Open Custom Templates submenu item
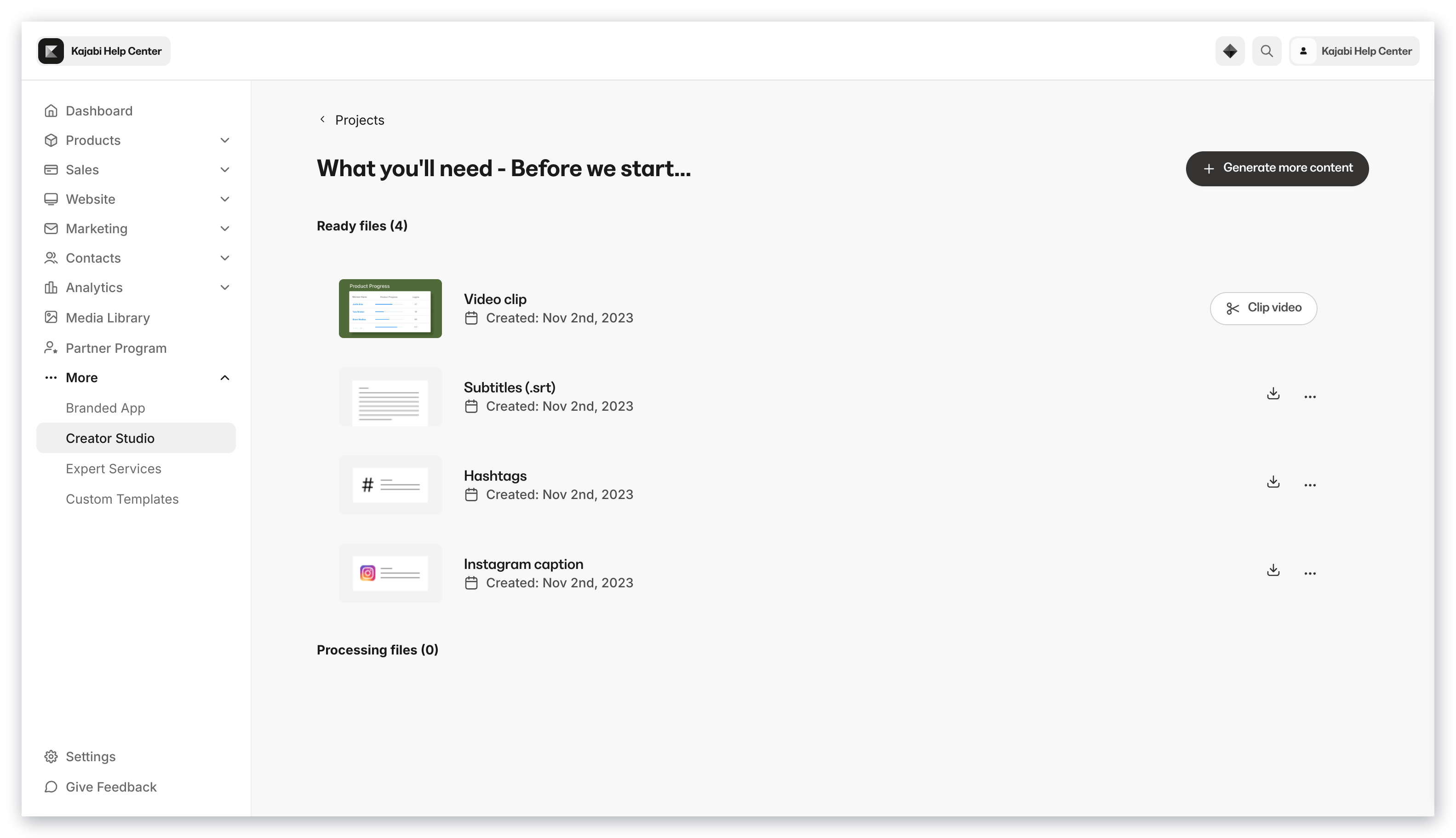This screenshot has width=1456, height=838. [136, 499]
